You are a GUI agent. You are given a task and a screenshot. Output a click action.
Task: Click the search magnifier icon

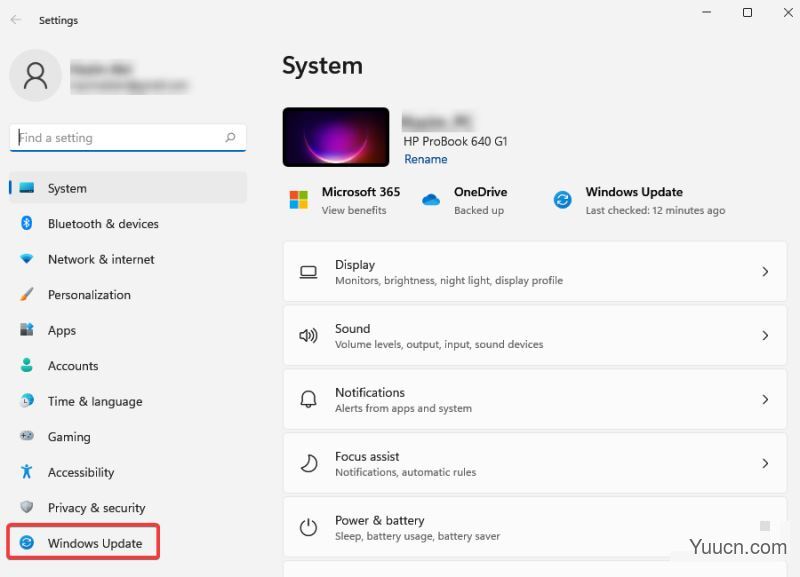click(x=231, y=137)
